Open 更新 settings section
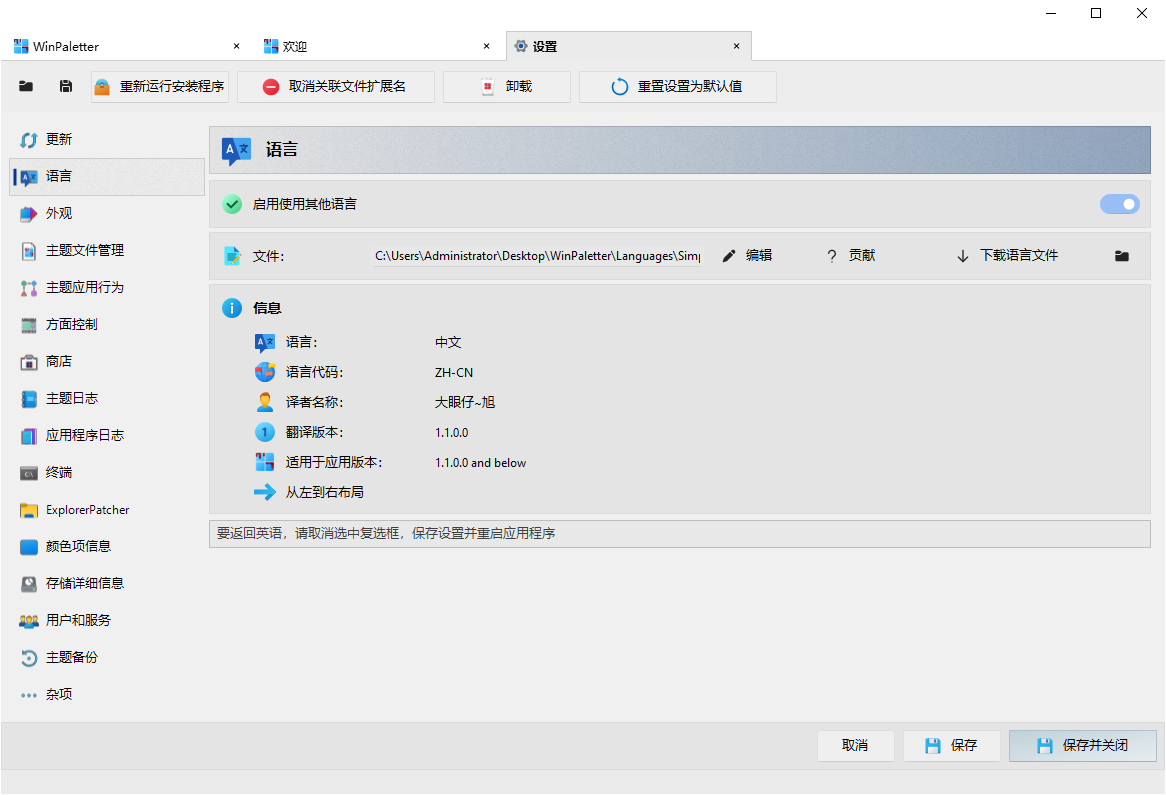The height and width of the screenshot is (795, 1166). [107, 140]
